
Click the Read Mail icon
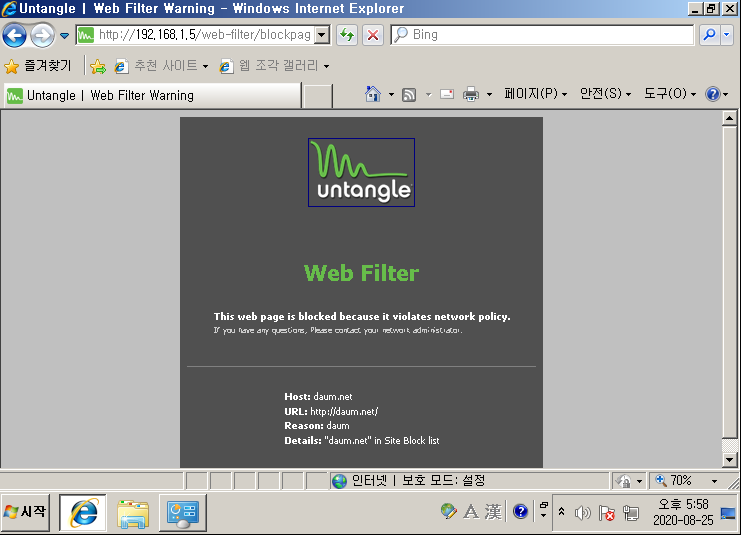point(447,94)
